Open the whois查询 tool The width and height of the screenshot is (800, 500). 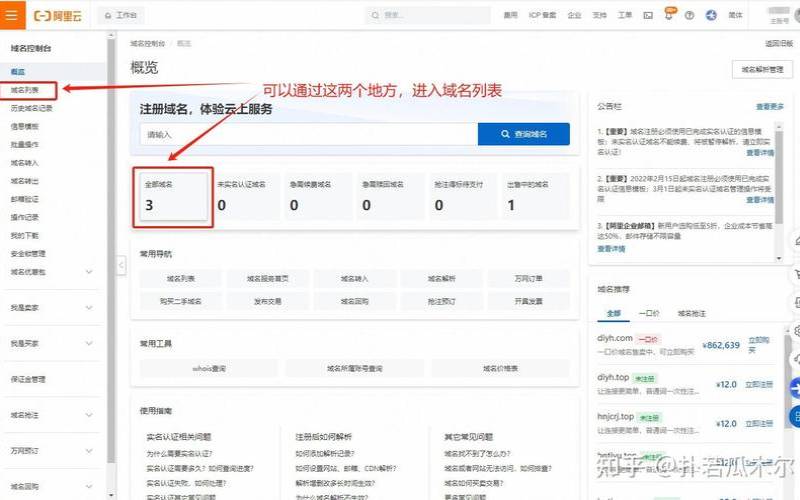209,368
